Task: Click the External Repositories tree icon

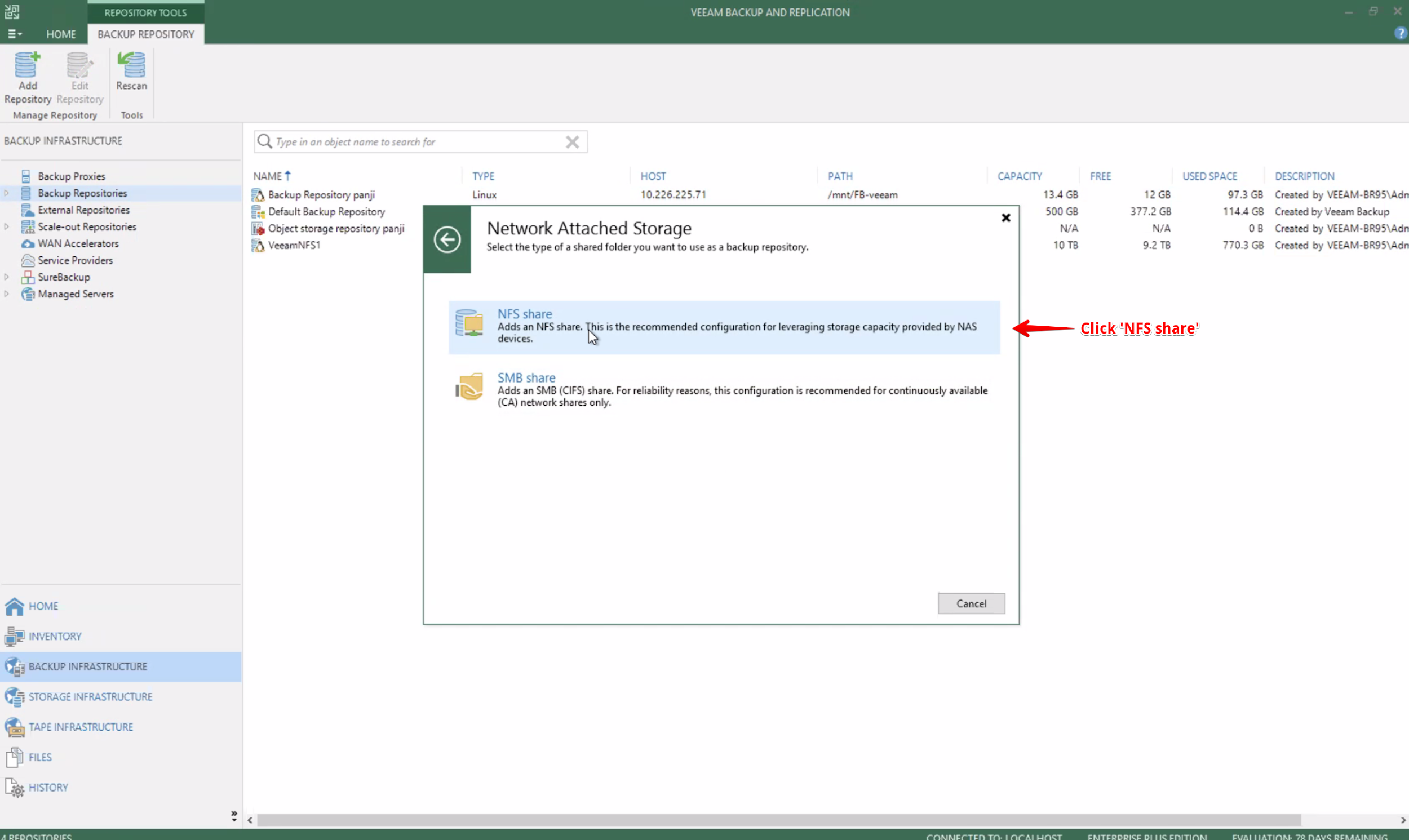Action: coord(27,210)
